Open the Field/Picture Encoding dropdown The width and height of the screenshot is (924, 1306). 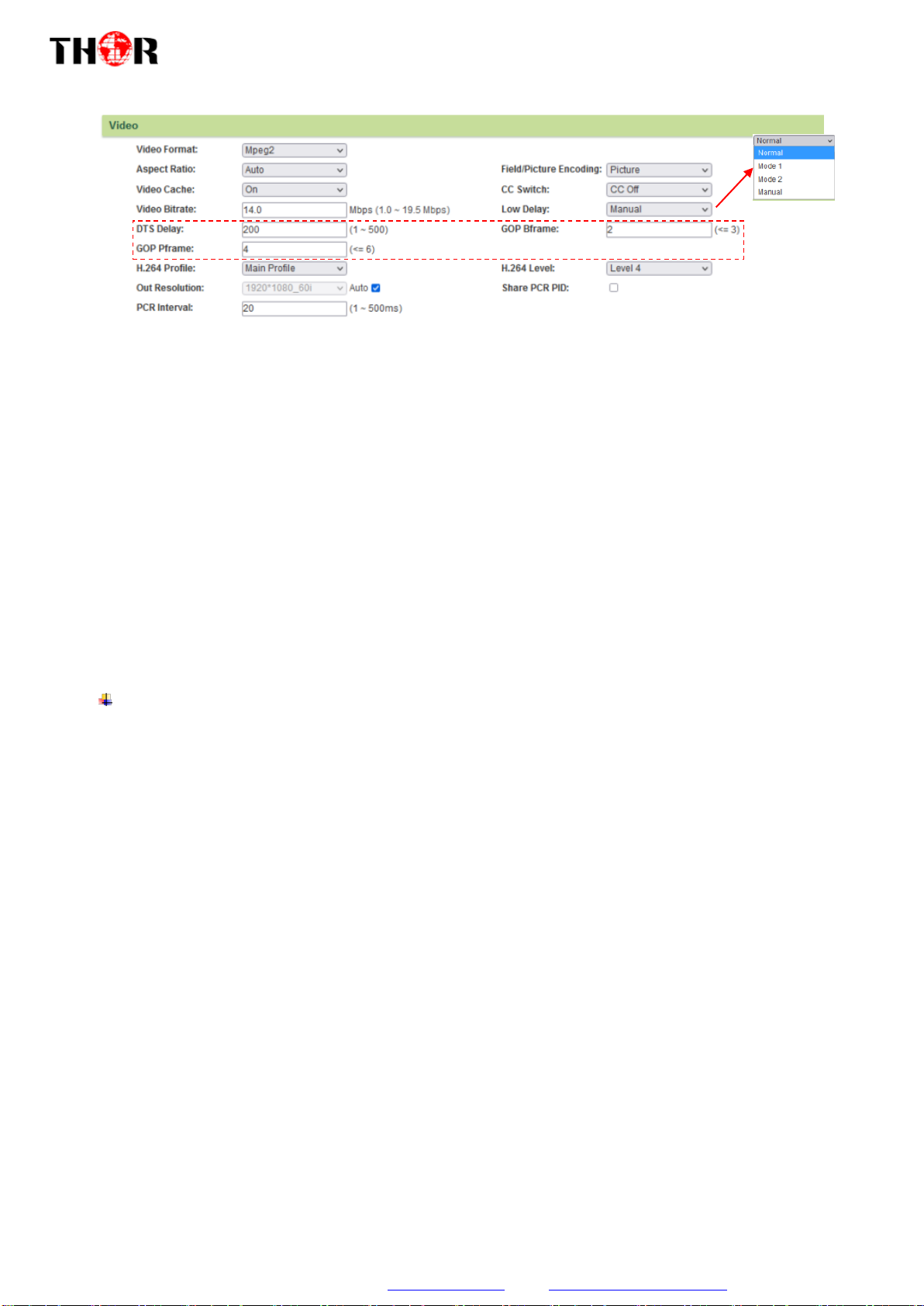659,170
